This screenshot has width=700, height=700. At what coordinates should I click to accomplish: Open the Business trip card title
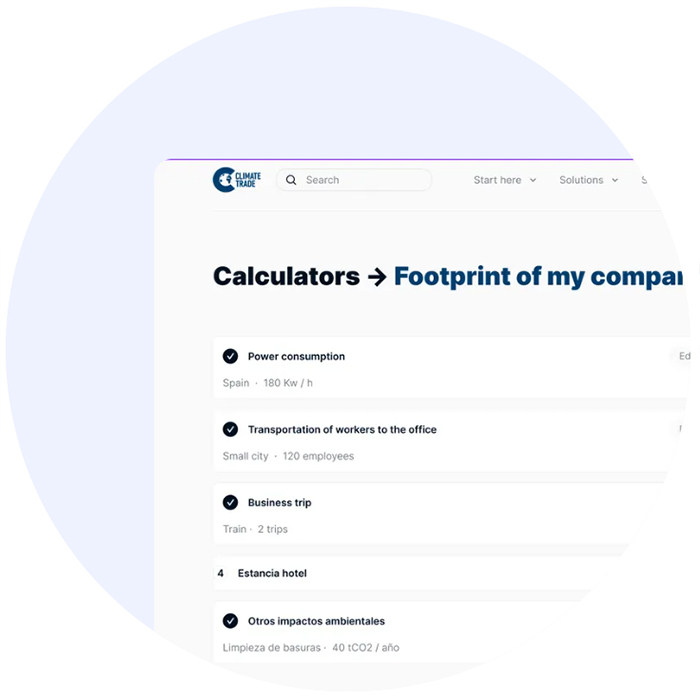(279, 503)
